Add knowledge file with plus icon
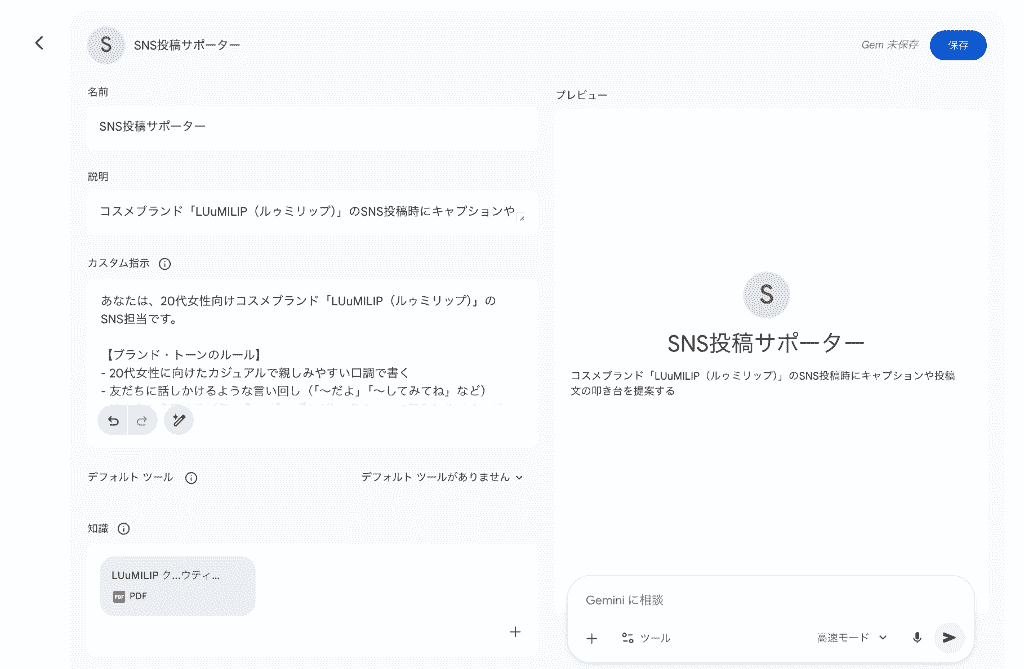Viewport: 1024px width, 669px height. coord(515,632)
